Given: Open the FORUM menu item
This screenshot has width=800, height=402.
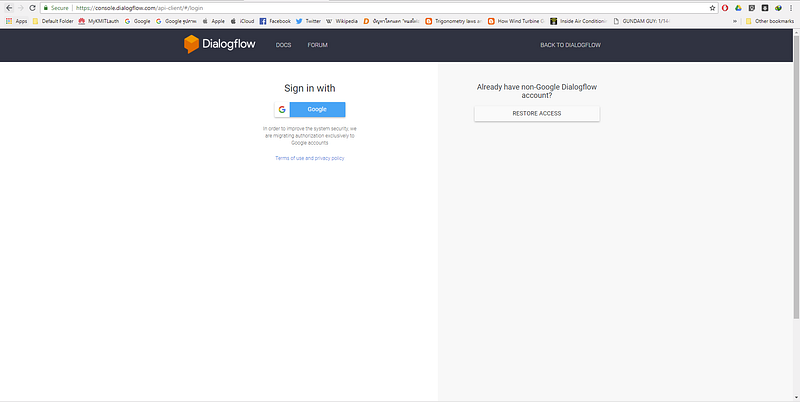Looking at the screenshot, I should [x=317, y=45].
